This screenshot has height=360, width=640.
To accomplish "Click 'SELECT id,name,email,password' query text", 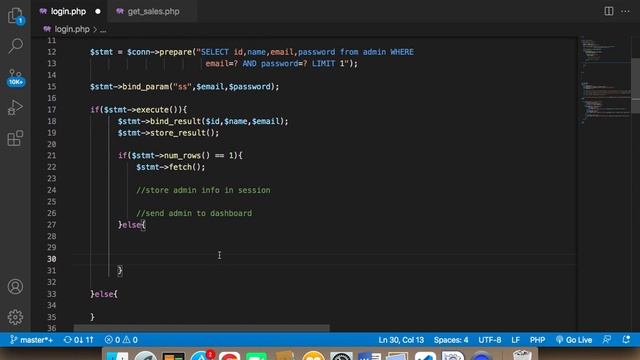I will tap(268, 52).
